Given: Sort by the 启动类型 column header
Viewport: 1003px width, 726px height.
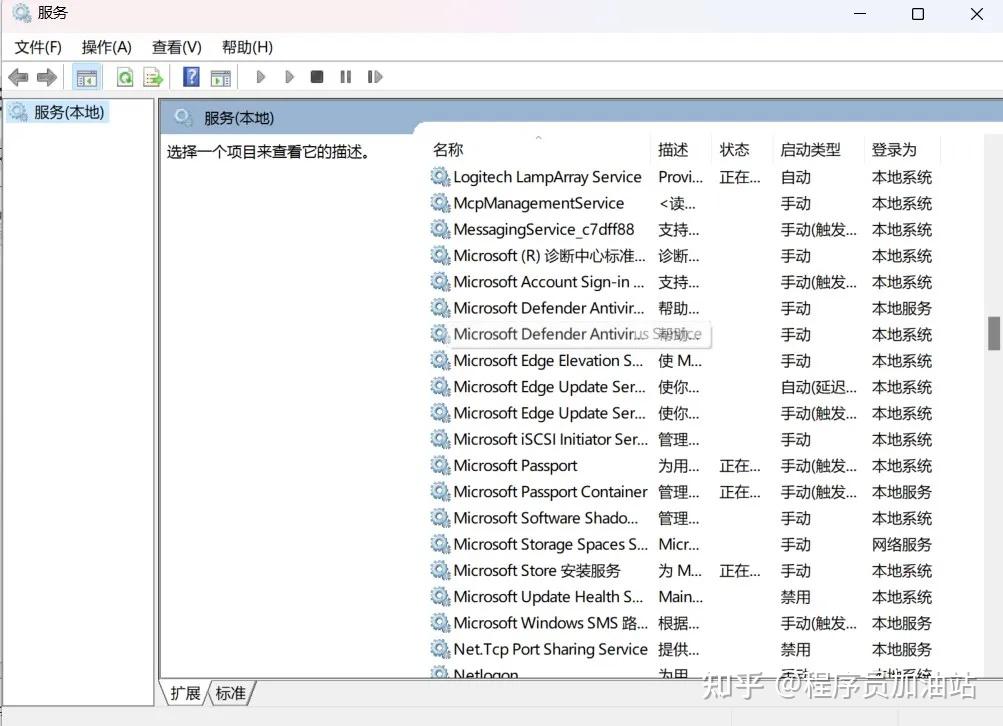Looking at the screenshot, I should tap(818, 150).
